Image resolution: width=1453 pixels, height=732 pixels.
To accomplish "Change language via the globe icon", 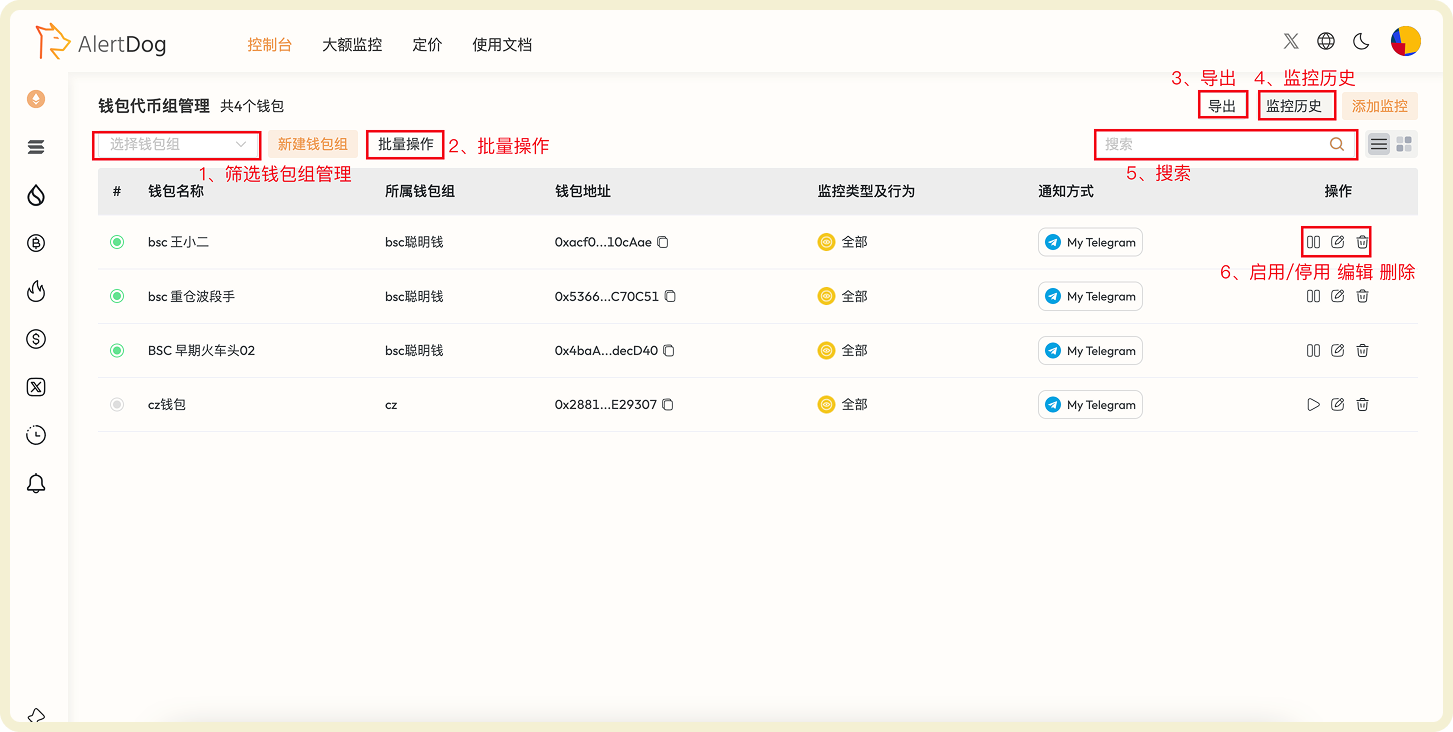I will [x=1326, y=41].
